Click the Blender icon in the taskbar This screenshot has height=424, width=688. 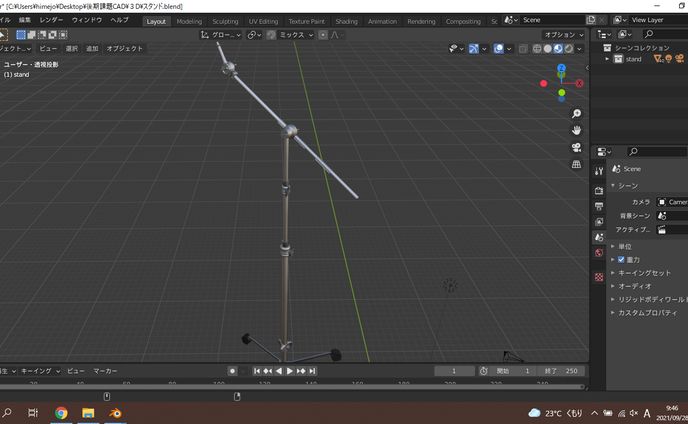pos(115,413)
